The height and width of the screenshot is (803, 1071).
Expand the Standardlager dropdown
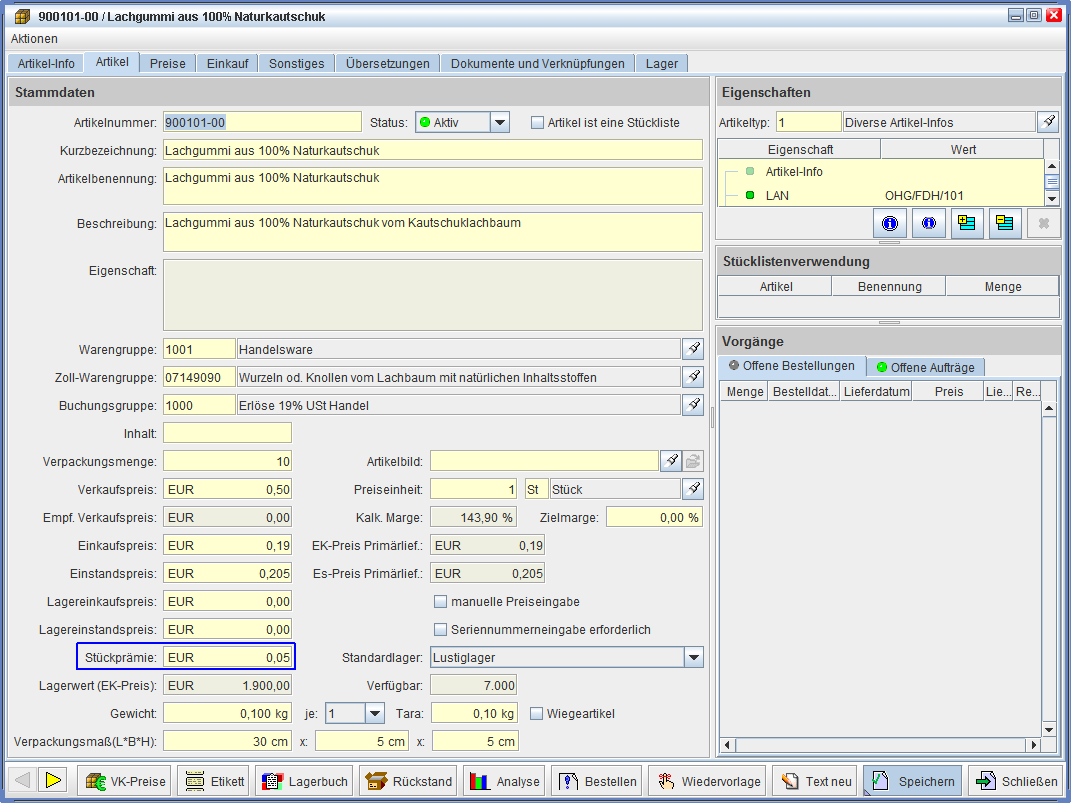point(693,658)
